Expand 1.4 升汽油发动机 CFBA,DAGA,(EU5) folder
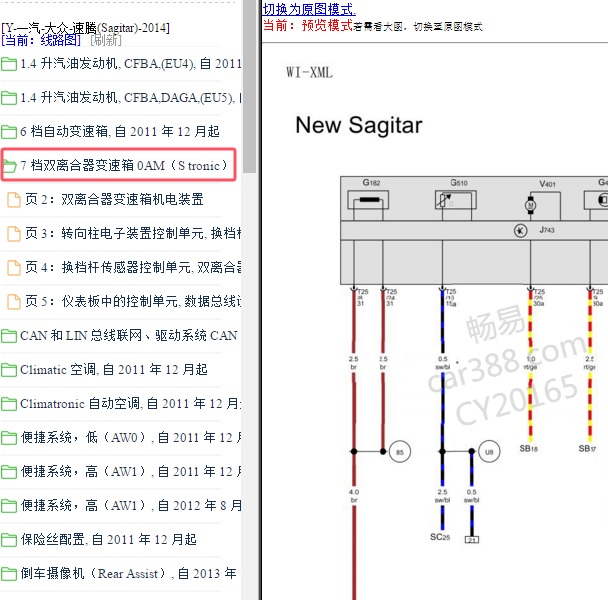Viewport: 608px width, 600px height. click(x=131, y=98)
